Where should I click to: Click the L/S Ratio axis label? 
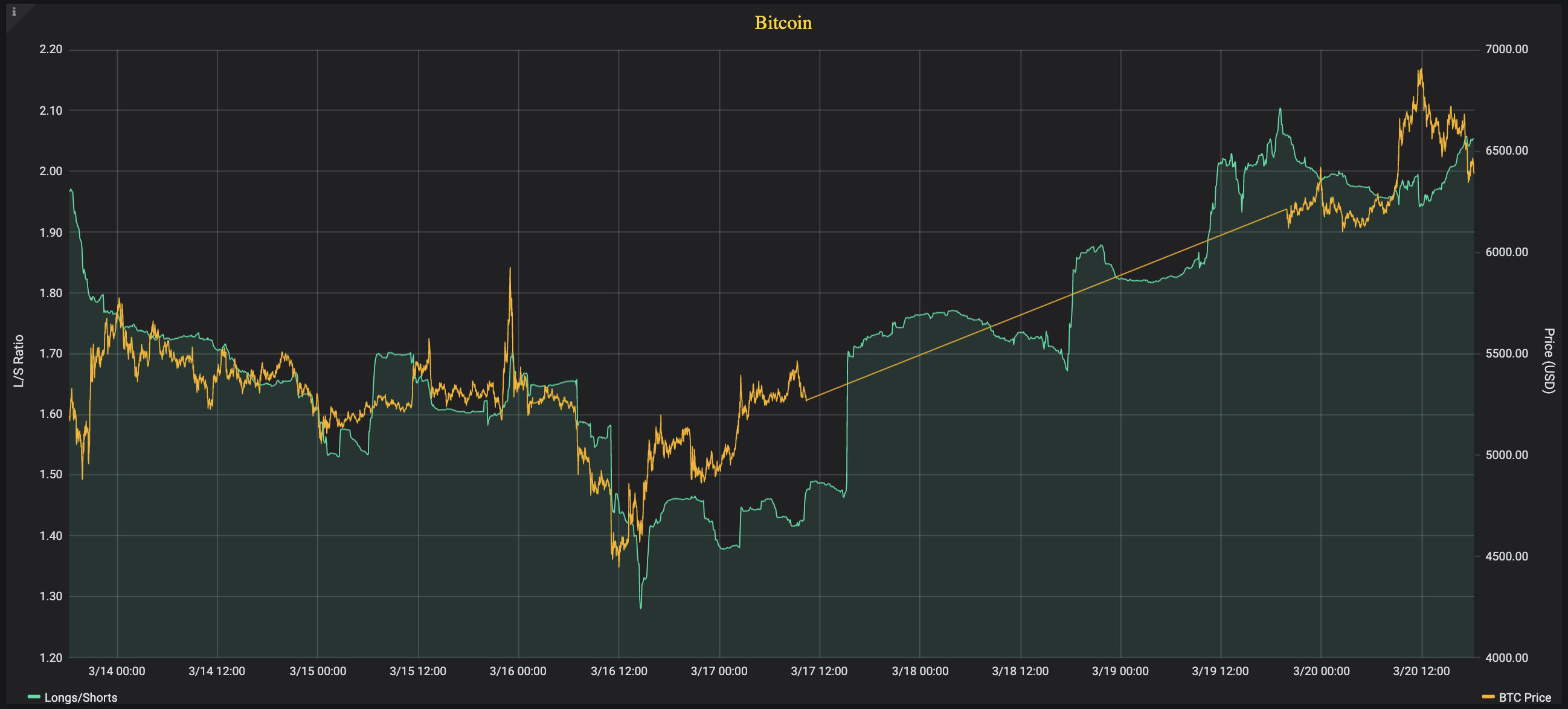[19, 361]
